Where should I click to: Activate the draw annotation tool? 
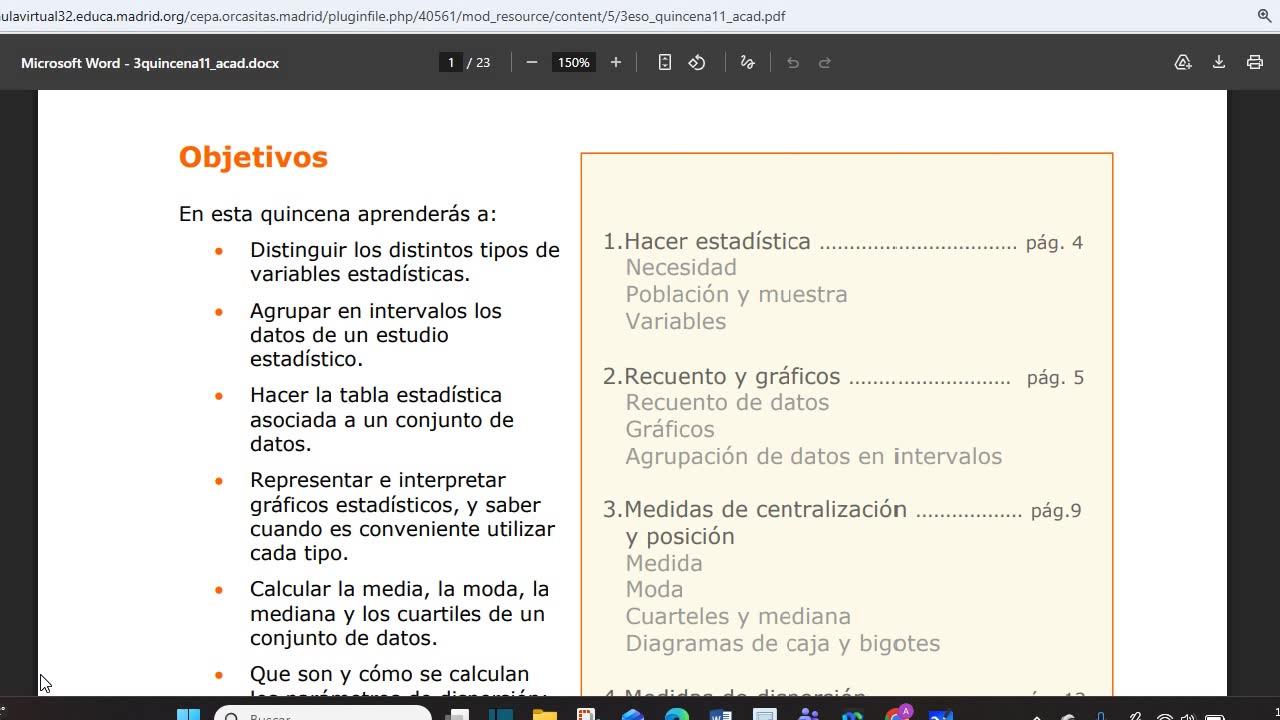coord(747,62)
